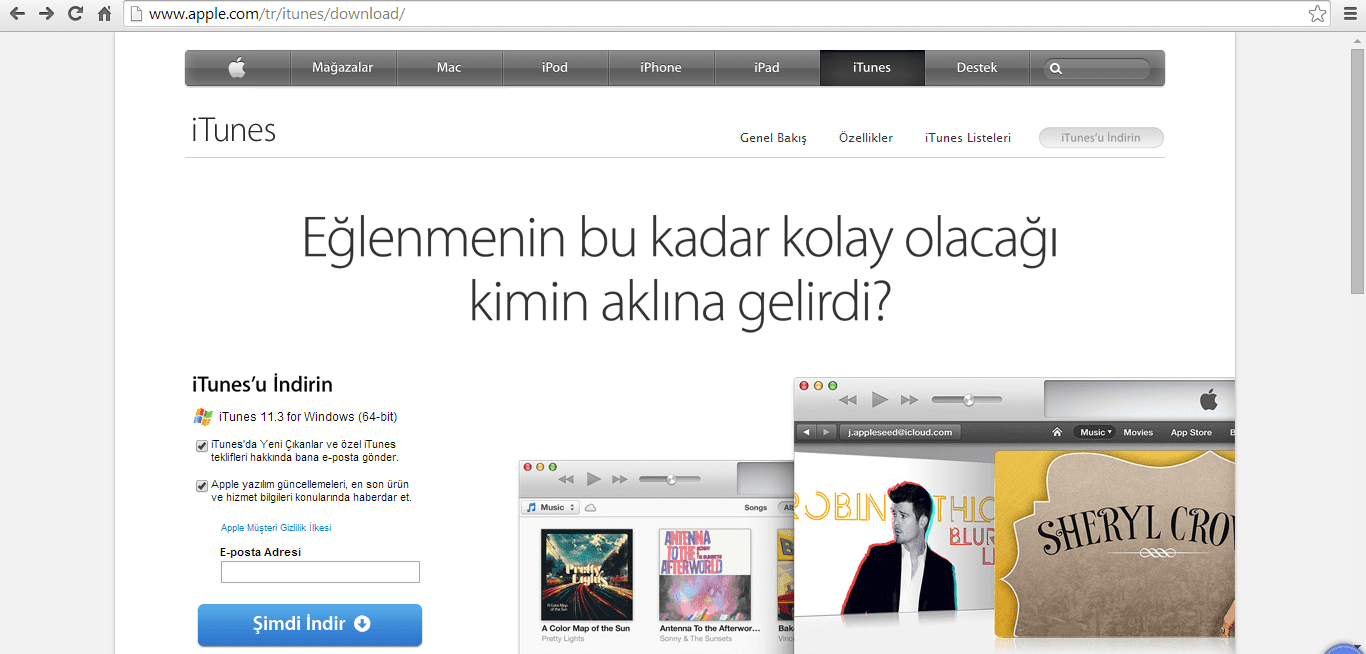
Task: Click the 'Pretty Lights' artist name
Action: click(x=565, y=638)
